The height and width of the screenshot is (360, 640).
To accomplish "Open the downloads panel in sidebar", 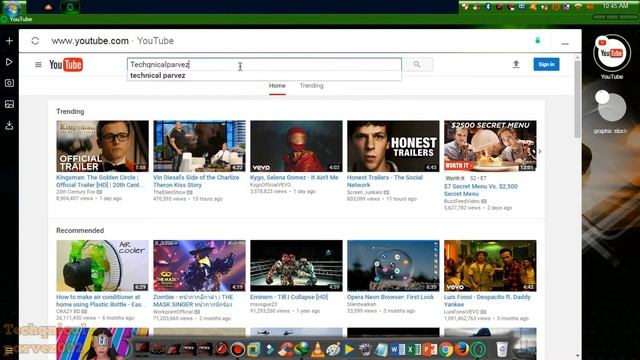I will coord(9,125).
